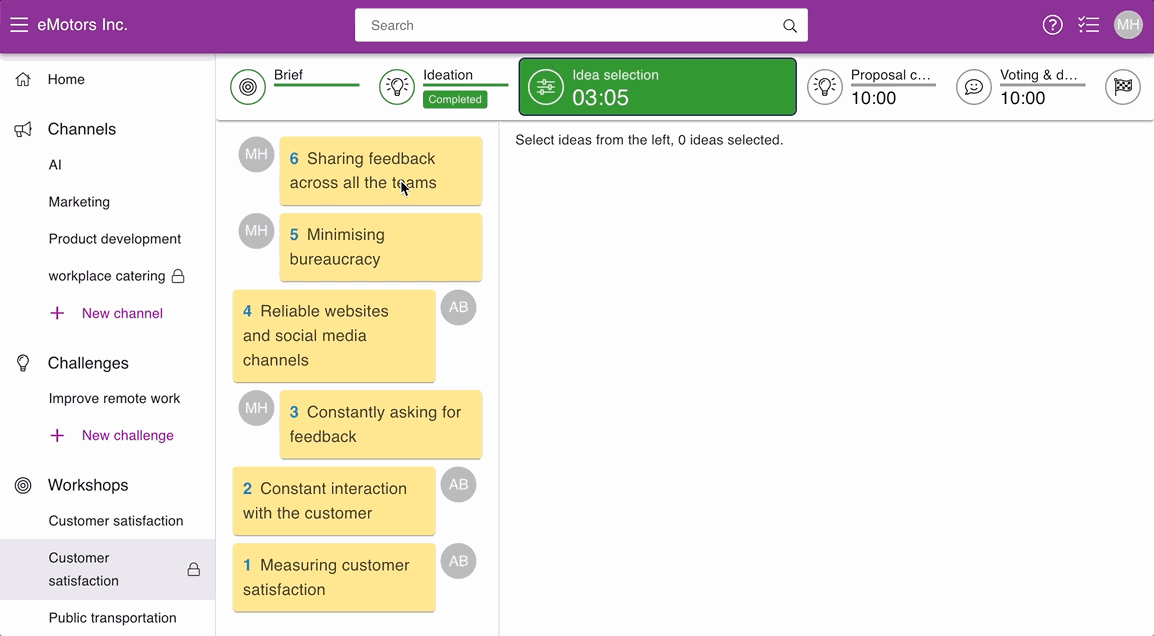Click the search magnifier icon
Image resolution: width=1154 pixels, height=636 pixels.
pyautogui.click(x=790, y=26)
